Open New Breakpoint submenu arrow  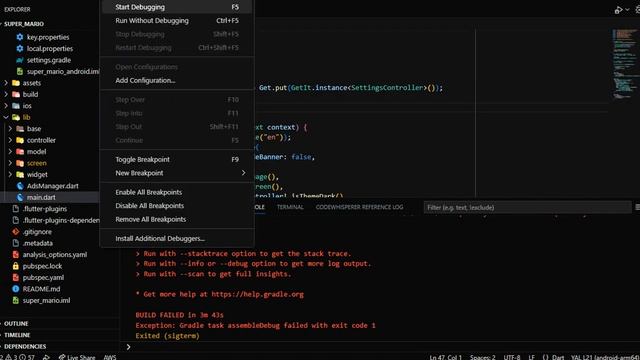point(243,173)
